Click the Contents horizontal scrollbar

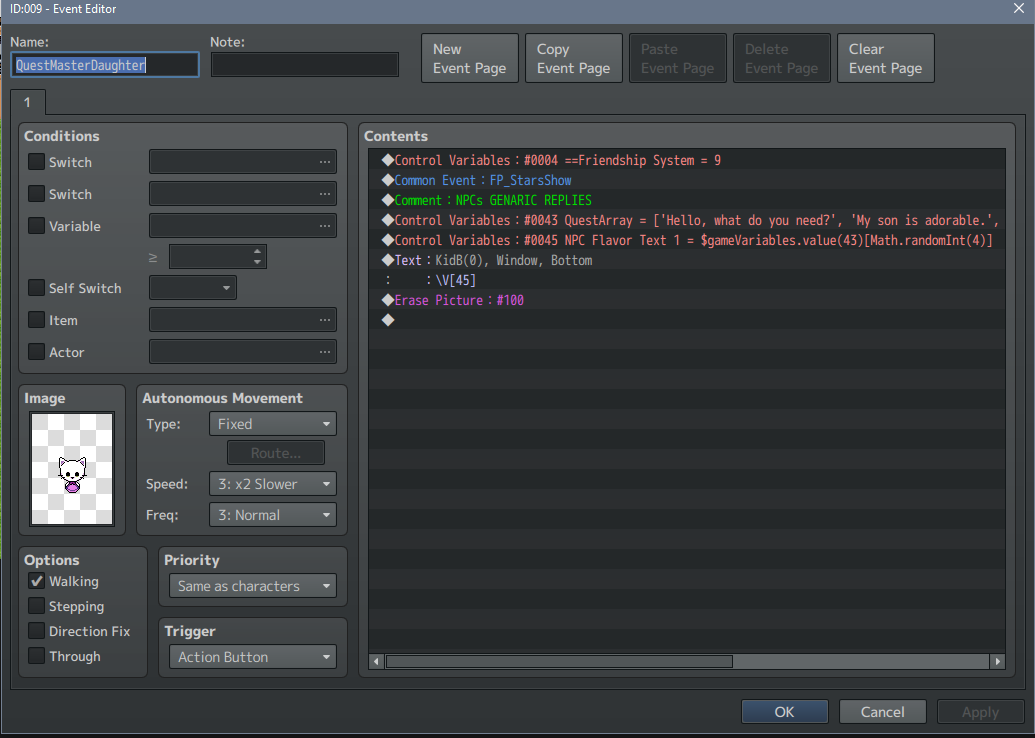pyautogui.click(x=560, y=662)
